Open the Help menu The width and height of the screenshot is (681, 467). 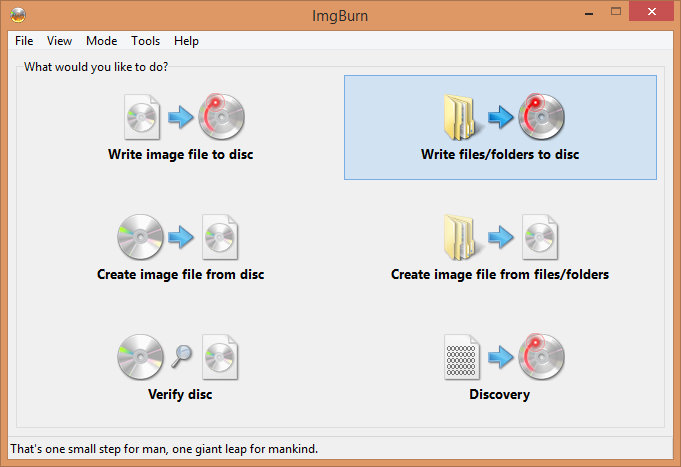tap(186, 41)
